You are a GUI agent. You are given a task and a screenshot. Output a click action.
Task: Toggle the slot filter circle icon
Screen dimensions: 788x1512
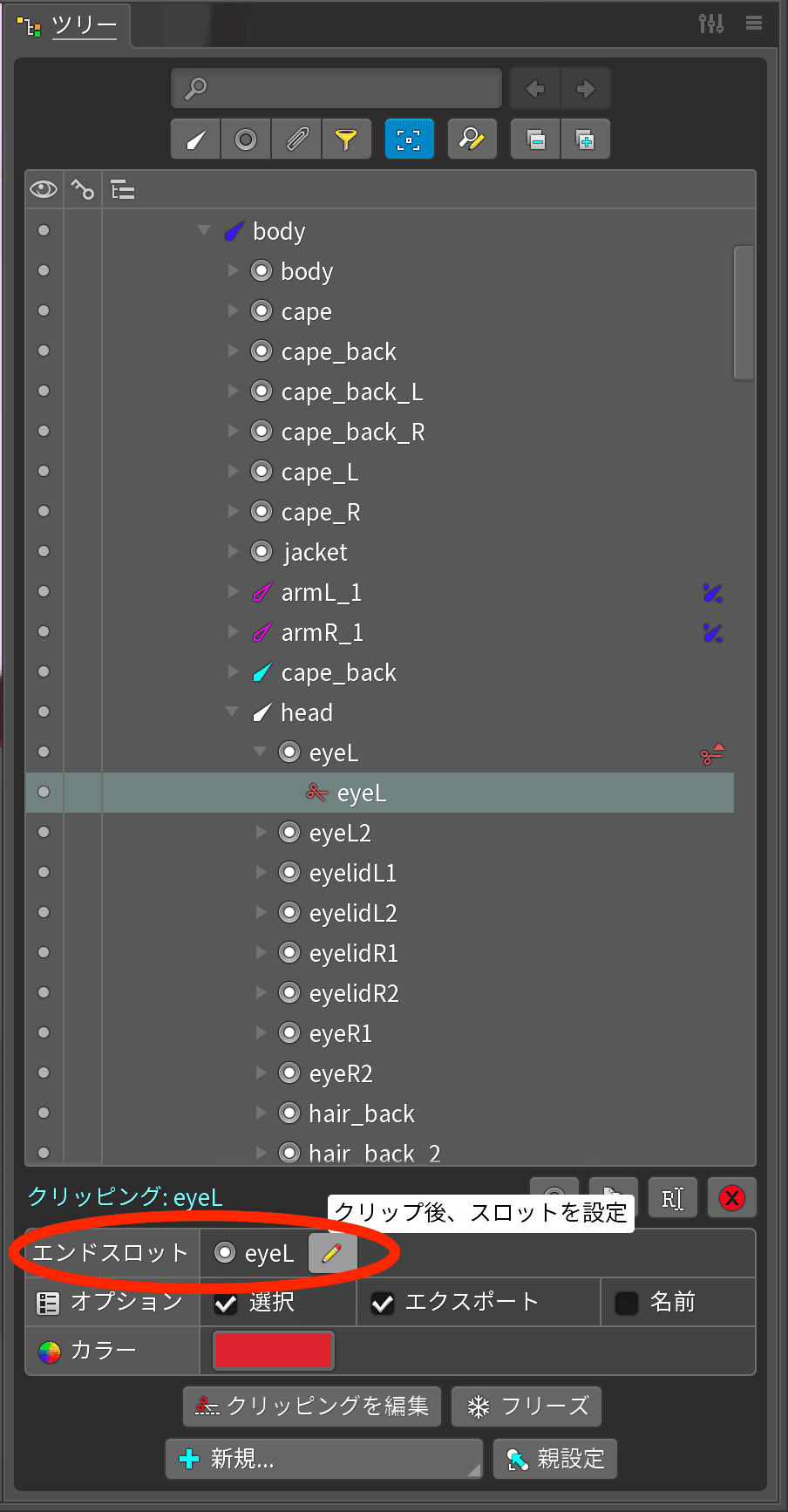coord(246,140)
